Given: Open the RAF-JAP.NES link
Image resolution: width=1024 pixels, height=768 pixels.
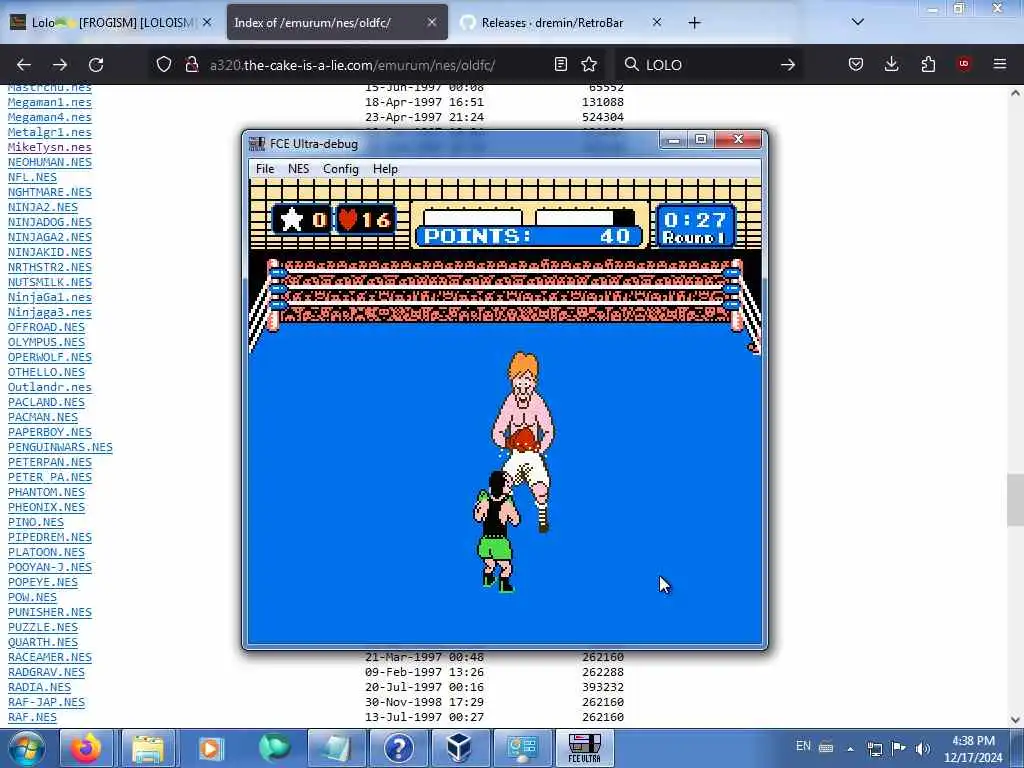Looking at the screenshot, I should [x=46, y=703].
